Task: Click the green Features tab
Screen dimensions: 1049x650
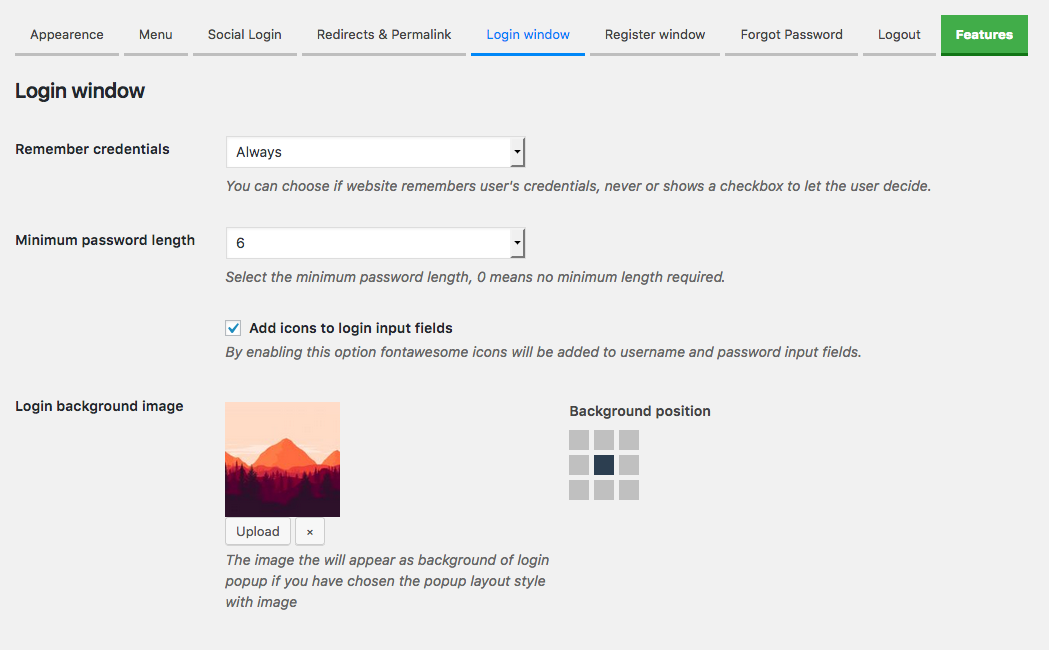Action: point(984,35)
